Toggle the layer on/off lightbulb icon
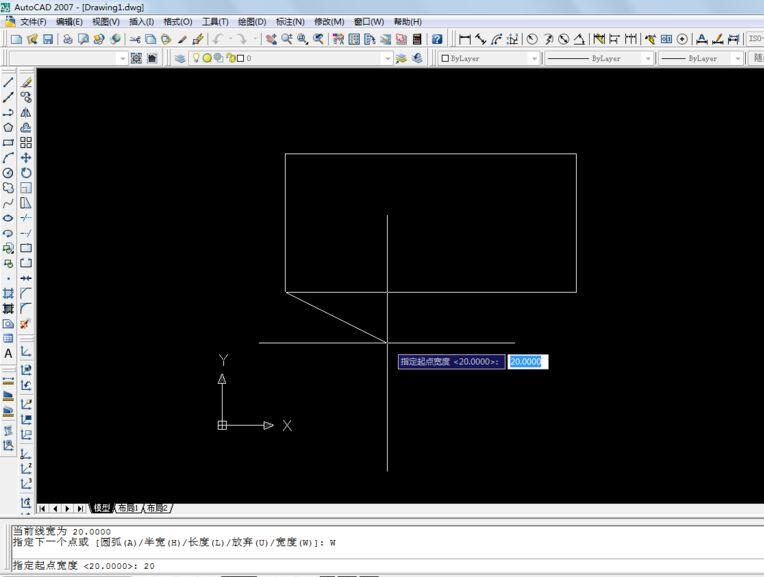764x577 pixels. coord(196,58)
